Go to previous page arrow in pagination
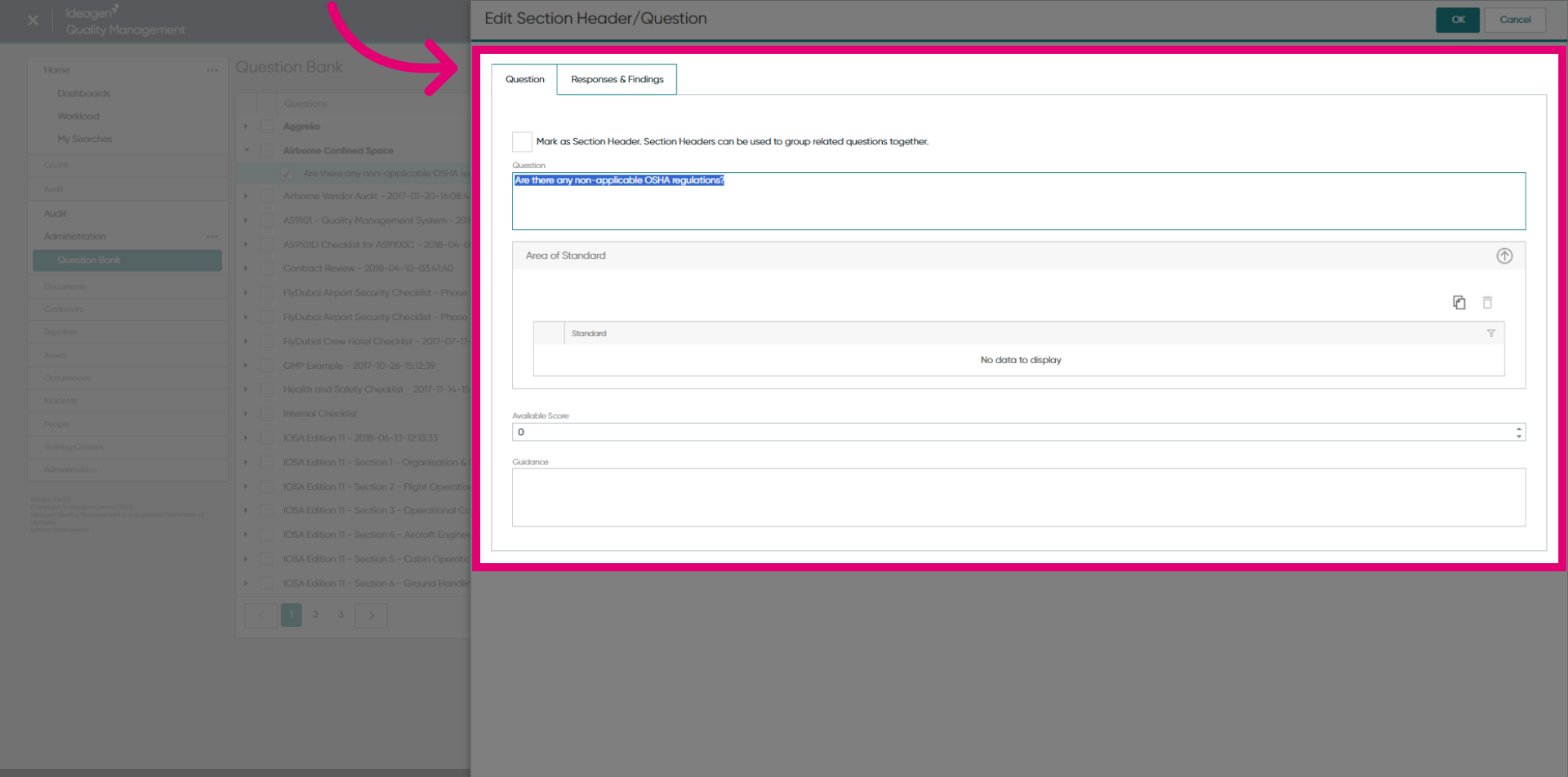Image resolution: width=1568 pixels, height=777 pixels. 261,615
